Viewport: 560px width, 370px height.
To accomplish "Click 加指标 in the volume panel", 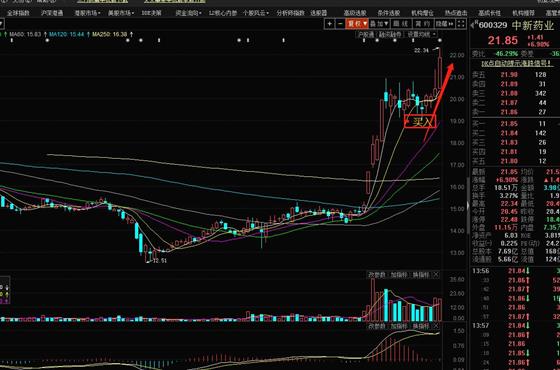I will [399, 275].
